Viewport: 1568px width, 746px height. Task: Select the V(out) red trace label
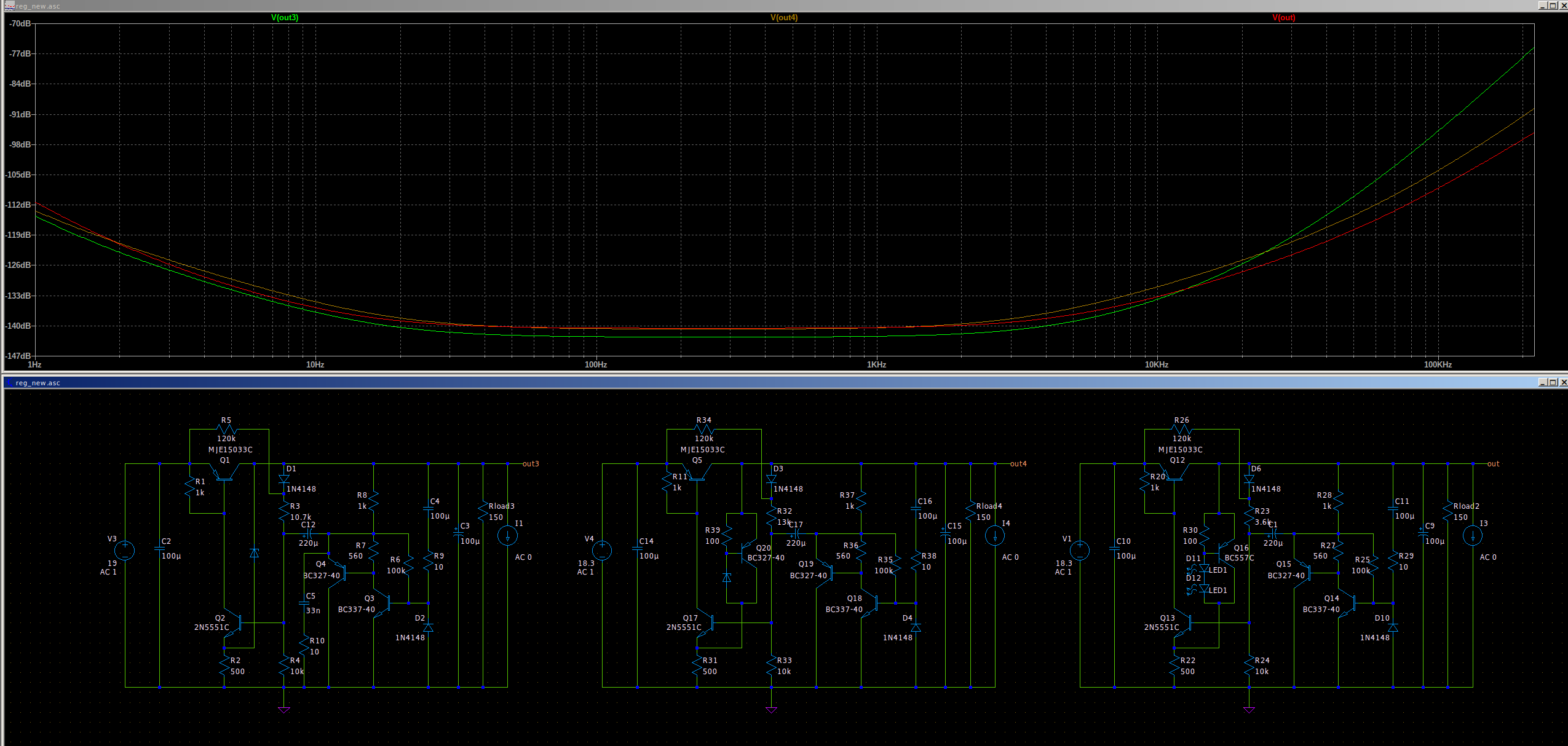tap(1284, 17)
